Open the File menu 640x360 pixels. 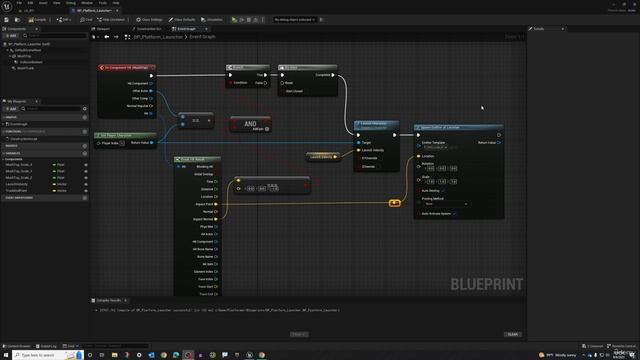coord(19,3)
